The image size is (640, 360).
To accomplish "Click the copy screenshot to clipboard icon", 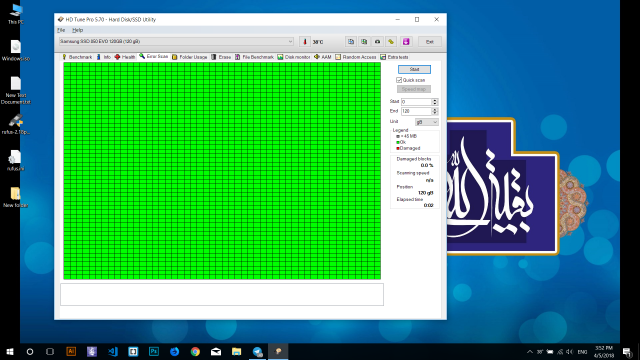I will 364,42.
